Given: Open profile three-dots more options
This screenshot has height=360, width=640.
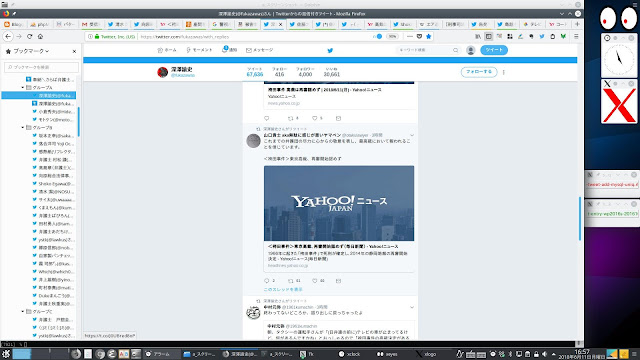Looking at the screenshot, I should [x=504, y=72].
